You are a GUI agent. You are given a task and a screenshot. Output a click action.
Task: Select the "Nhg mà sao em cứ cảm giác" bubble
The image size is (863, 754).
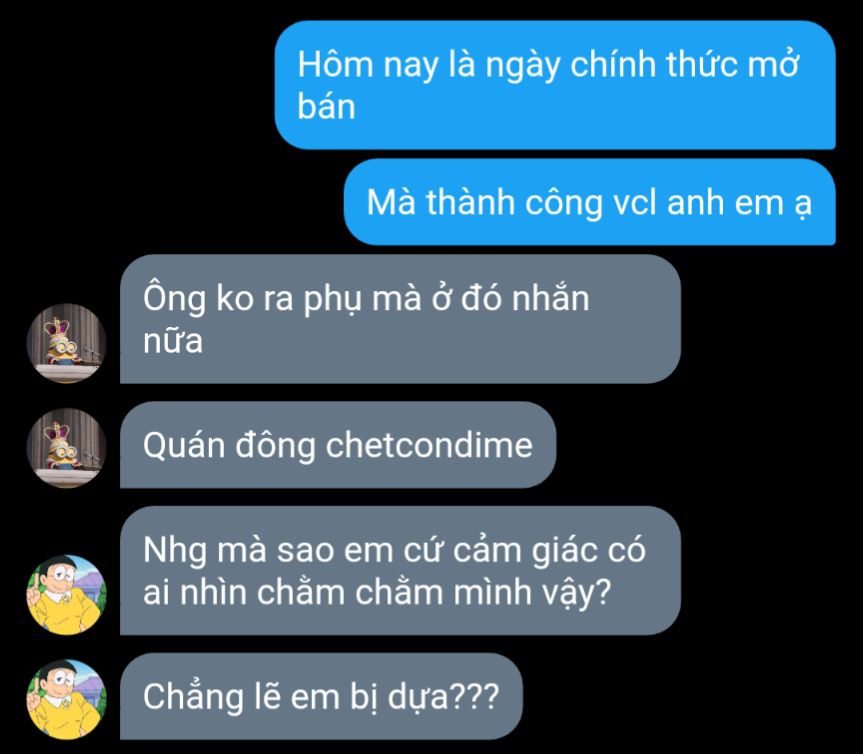pos(400,571)
